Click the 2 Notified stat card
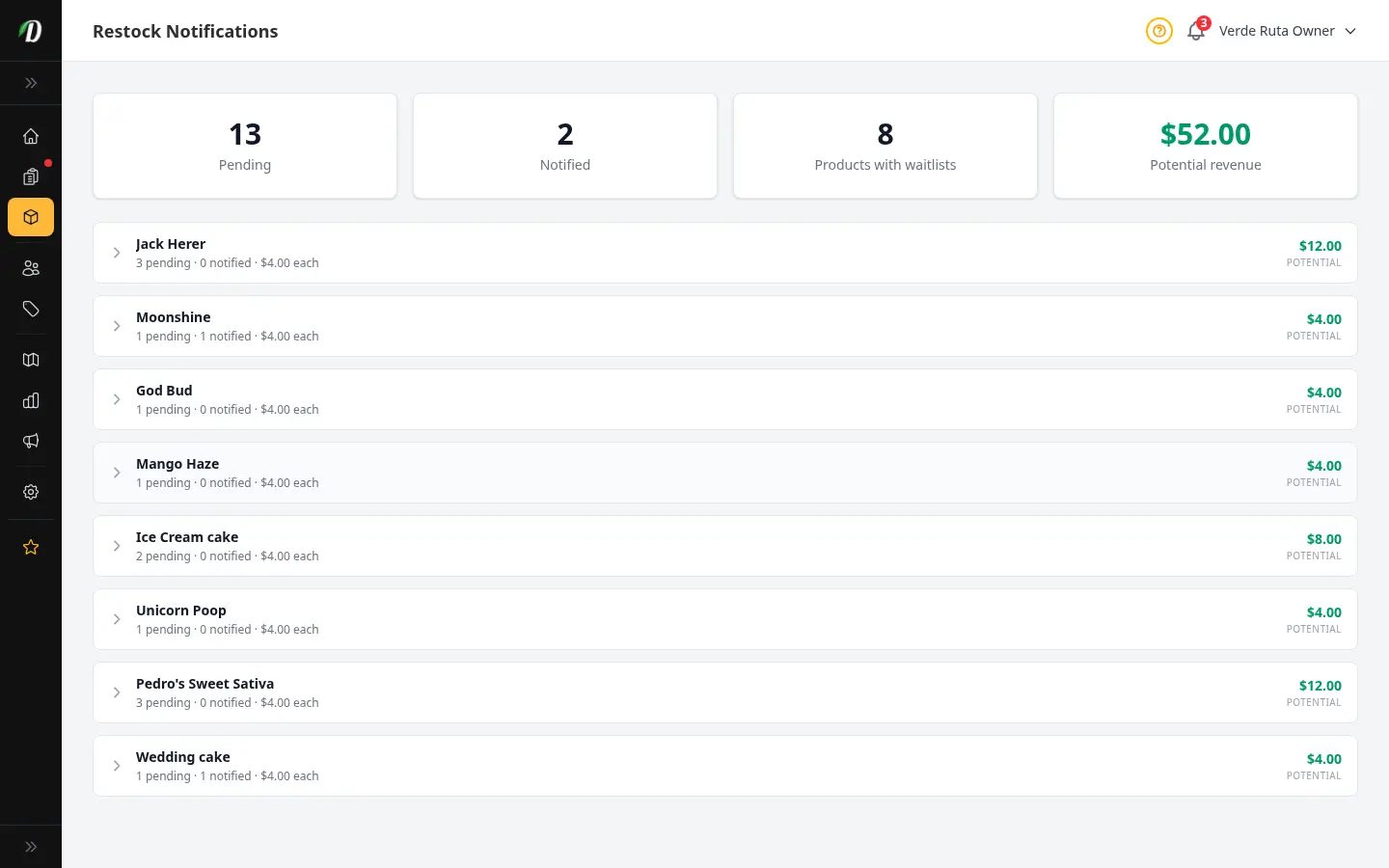This screenshot has width=1389, height=868. click(x=565, y=146)
